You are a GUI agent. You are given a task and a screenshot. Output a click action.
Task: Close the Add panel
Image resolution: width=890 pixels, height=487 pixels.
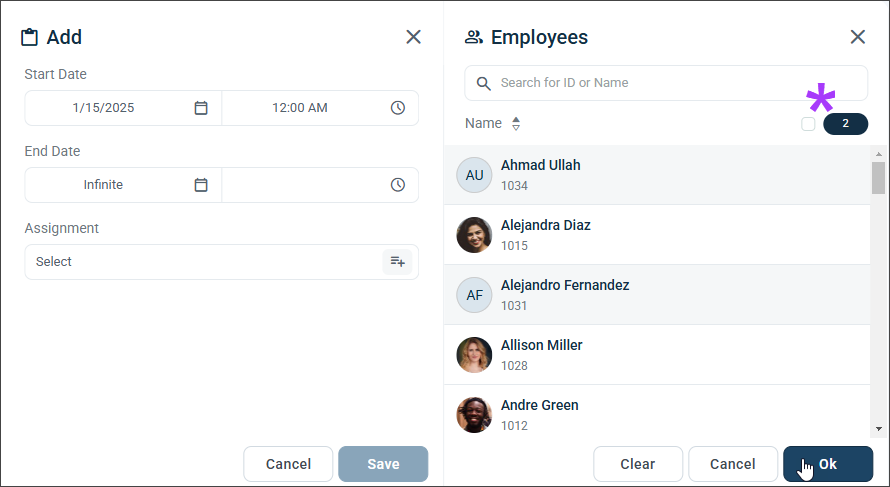tap(414, 37)
